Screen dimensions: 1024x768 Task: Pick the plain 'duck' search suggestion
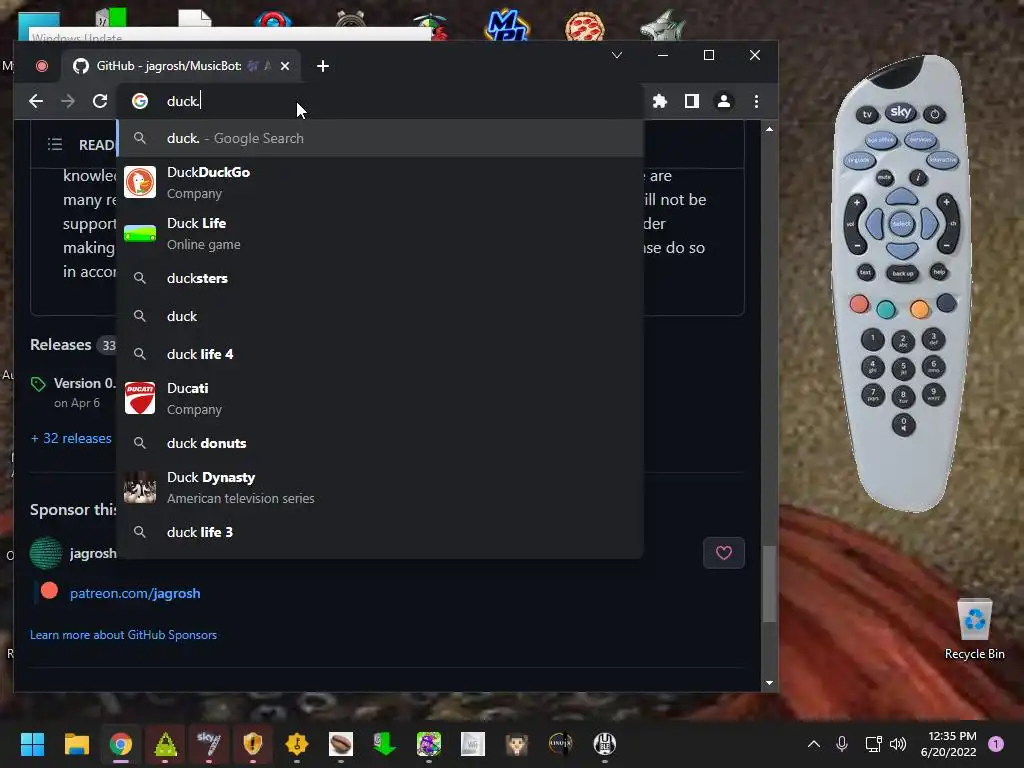[380, 316]
